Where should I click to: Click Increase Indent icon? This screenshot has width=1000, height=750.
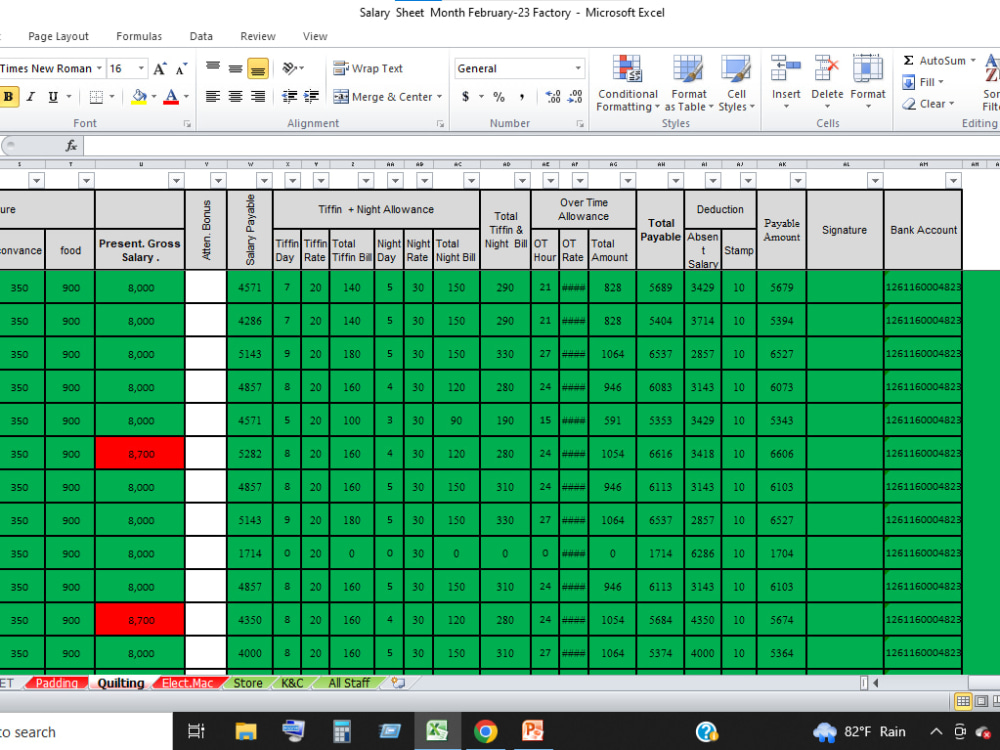311,97
